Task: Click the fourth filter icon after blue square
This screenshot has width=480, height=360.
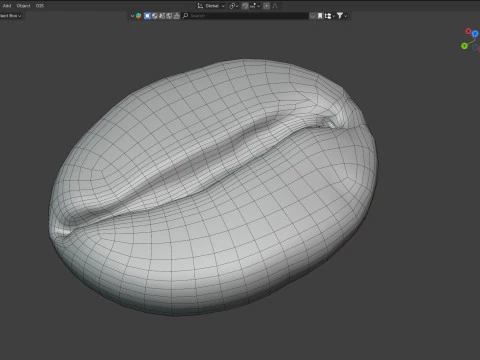Action: (169, 16)
